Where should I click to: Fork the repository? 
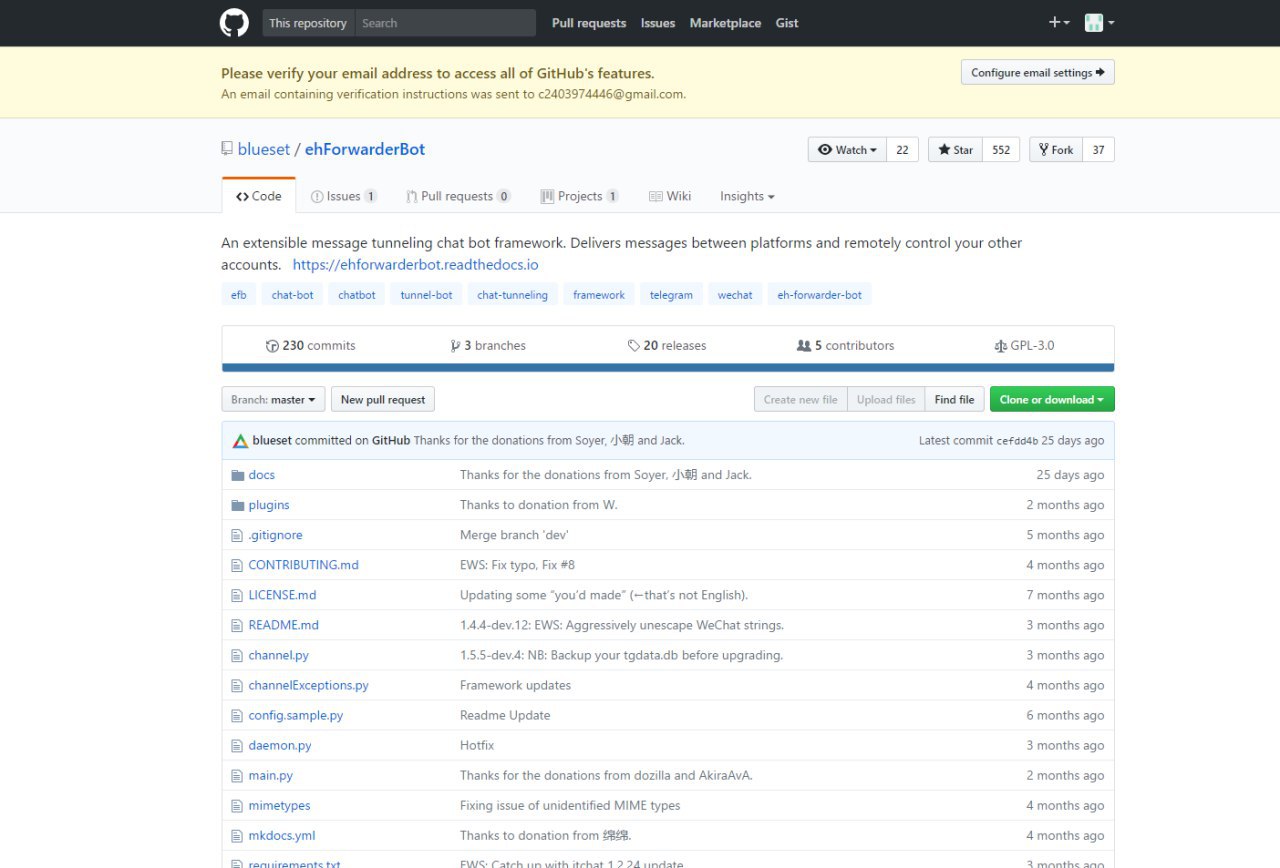click(x=1056, y=150)
